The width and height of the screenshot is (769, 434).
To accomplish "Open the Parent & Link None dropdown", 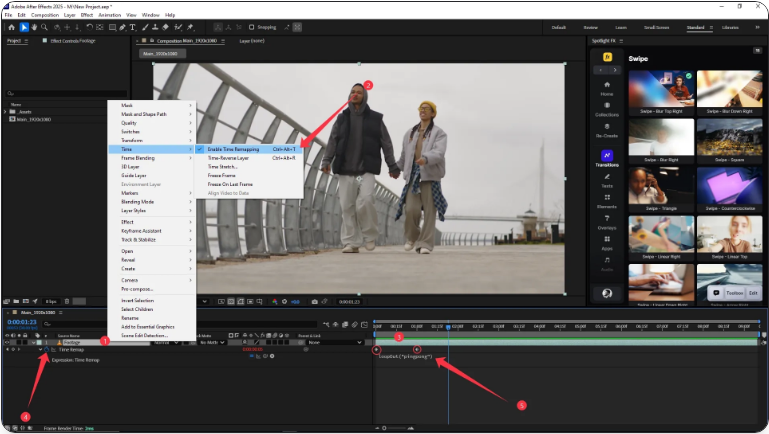I will [329, 341].
